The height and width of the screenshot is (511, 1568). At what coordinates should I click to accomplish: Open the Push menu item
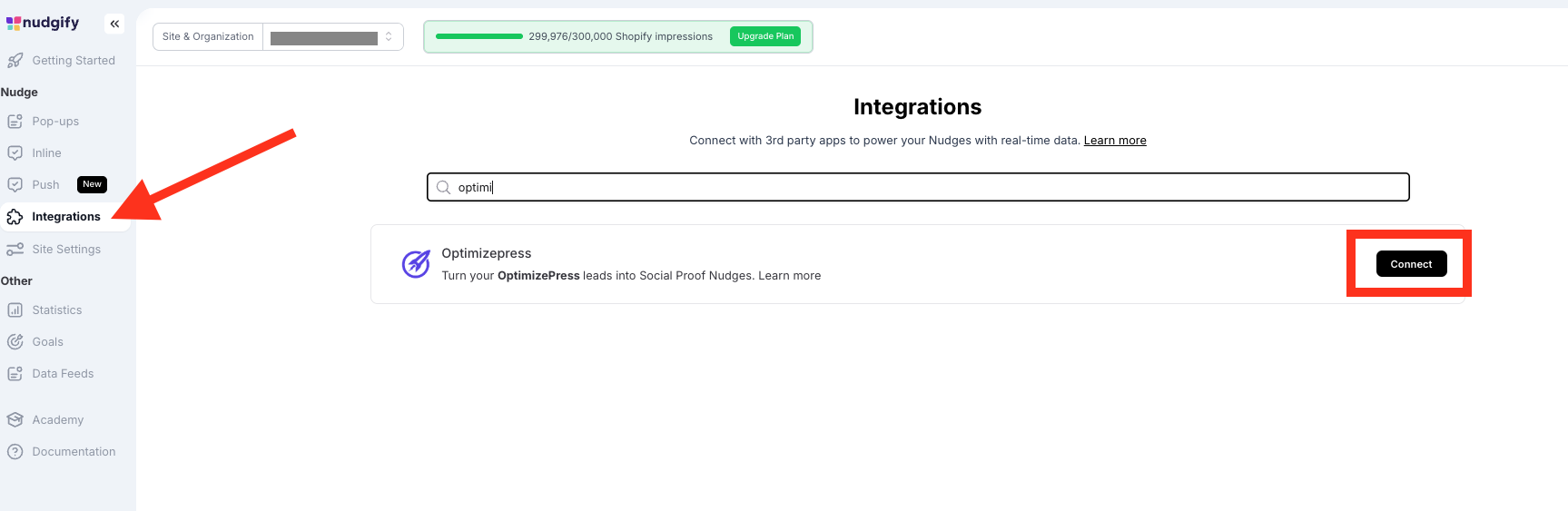click(x=45, y=185)
